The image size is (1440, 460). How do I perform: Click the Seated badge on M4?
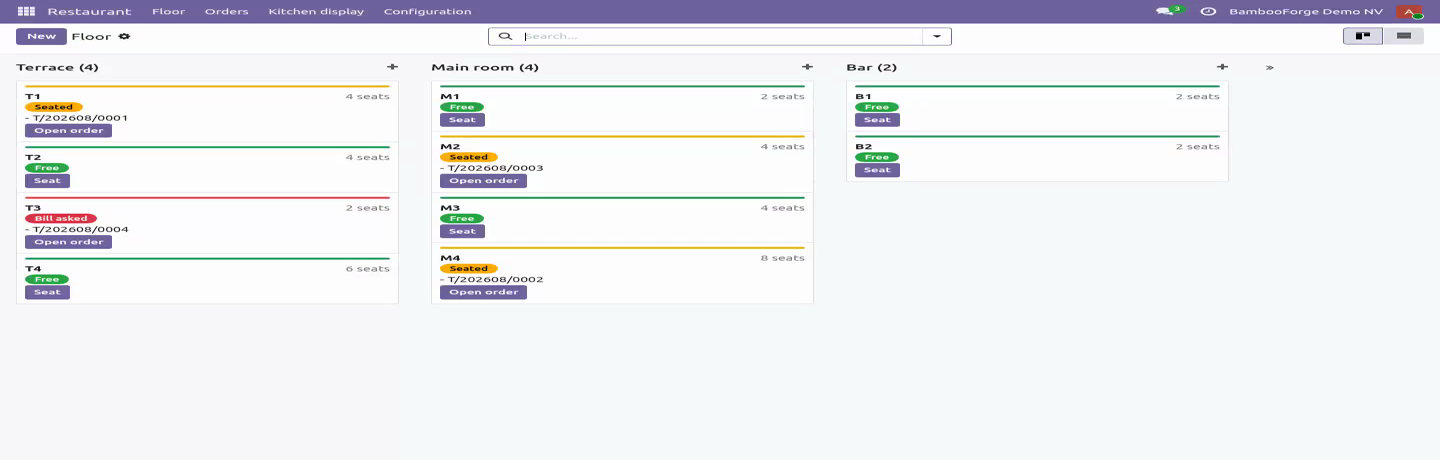point(469,269)
